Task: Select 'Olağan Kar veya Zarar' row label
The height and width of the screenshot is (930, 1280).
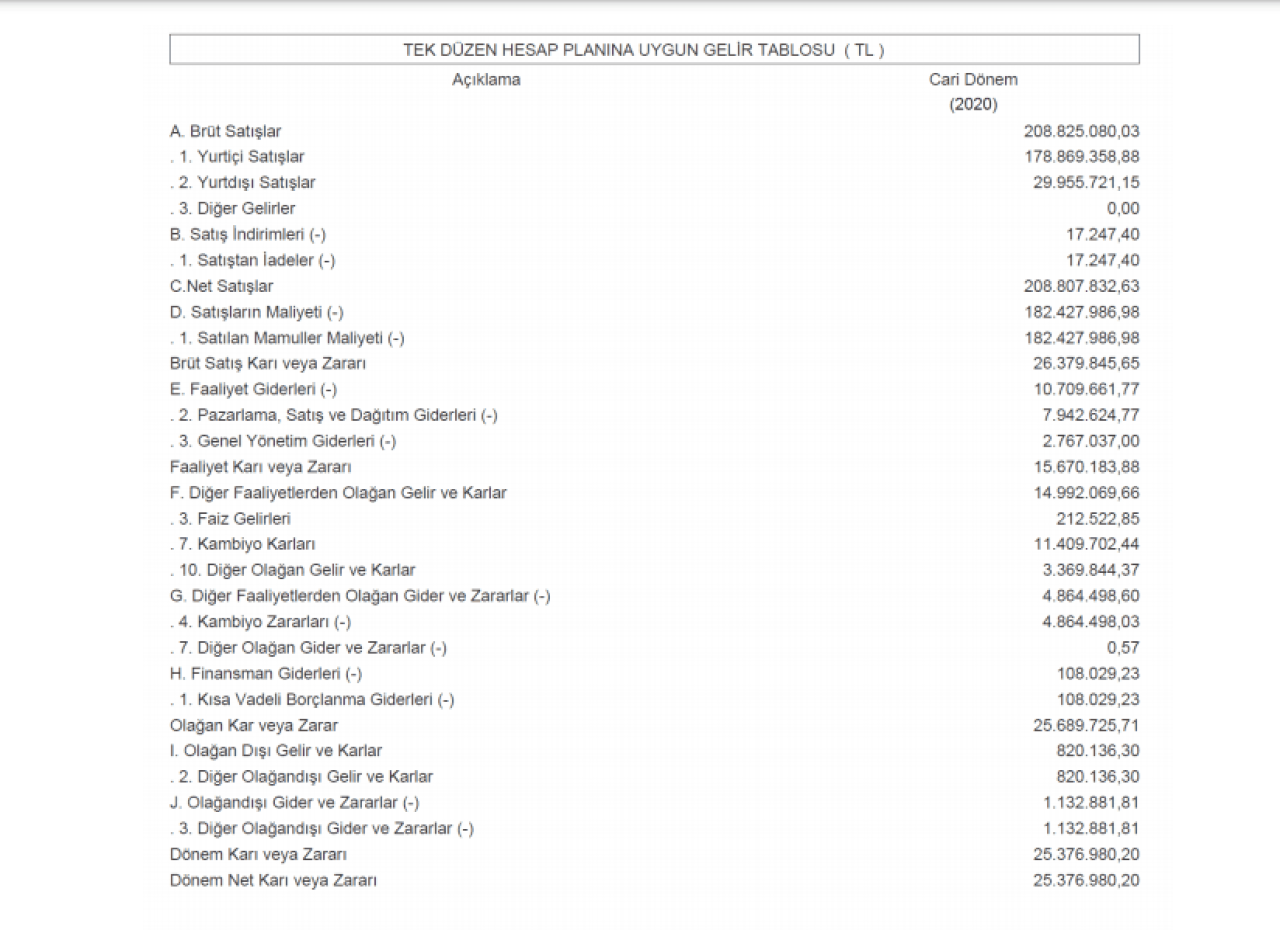Action: (254, 726)
